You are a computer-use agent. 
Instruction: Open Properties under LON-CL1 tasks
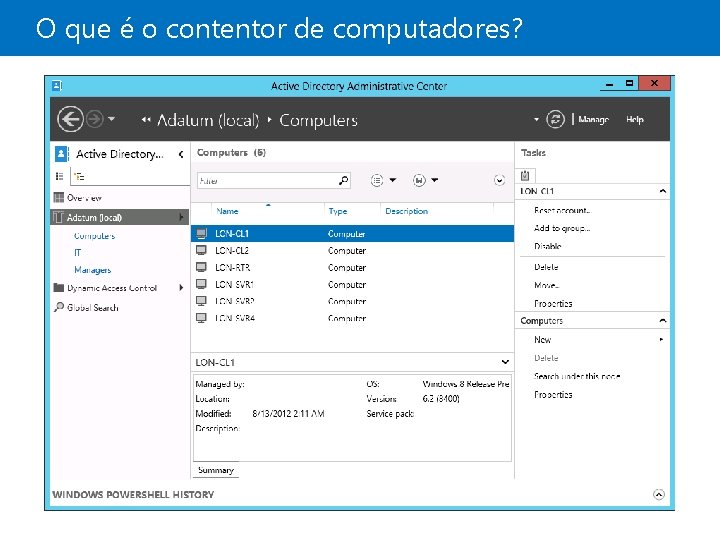pos(553,304)
